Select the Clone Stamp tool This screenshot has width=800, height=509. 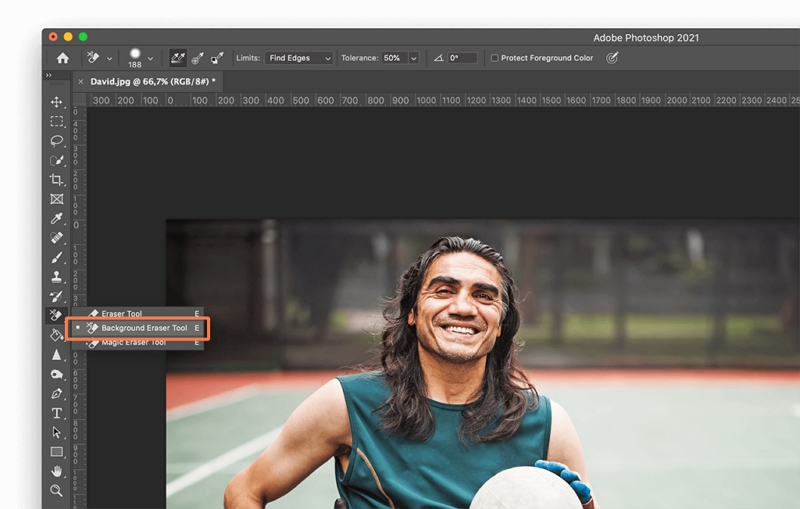57,277
